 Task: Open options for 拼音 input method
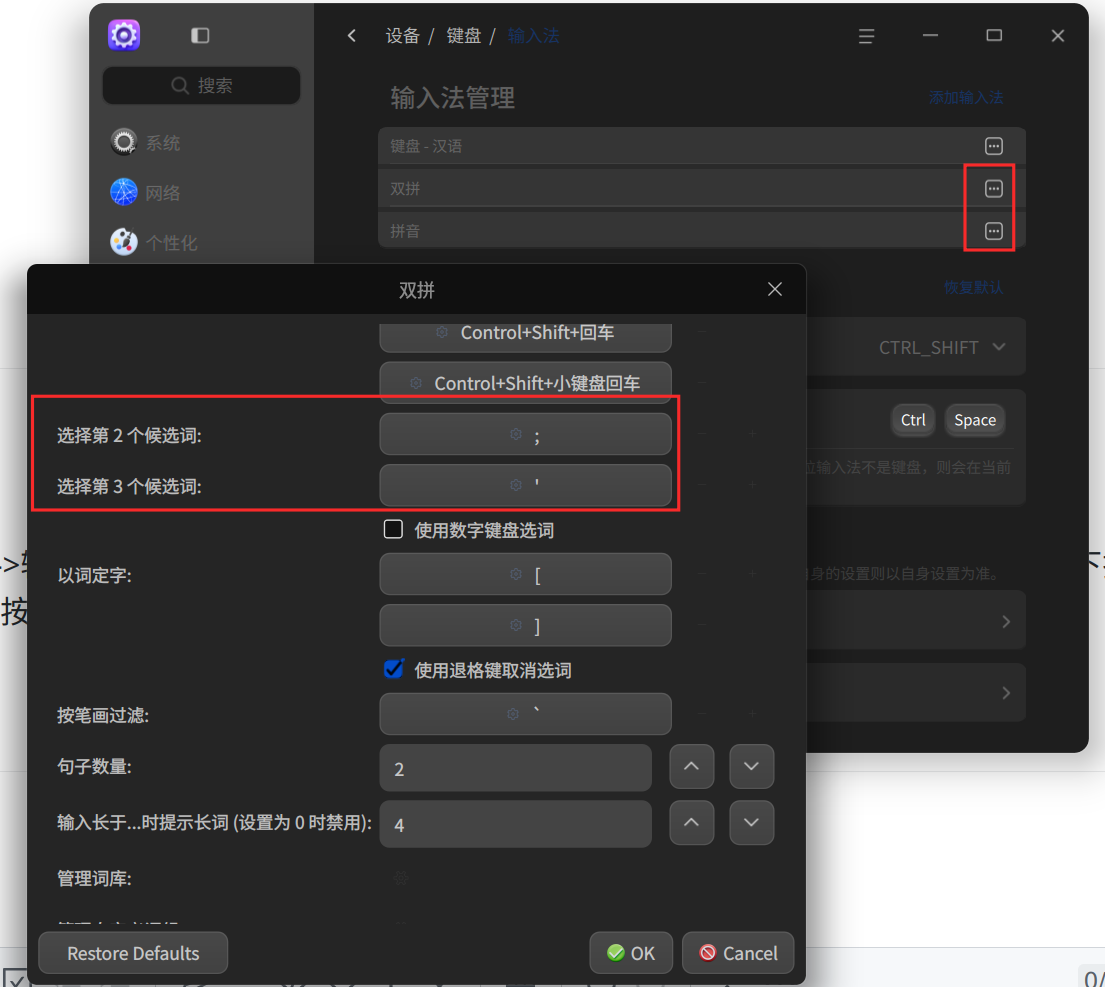pos(993,230)
